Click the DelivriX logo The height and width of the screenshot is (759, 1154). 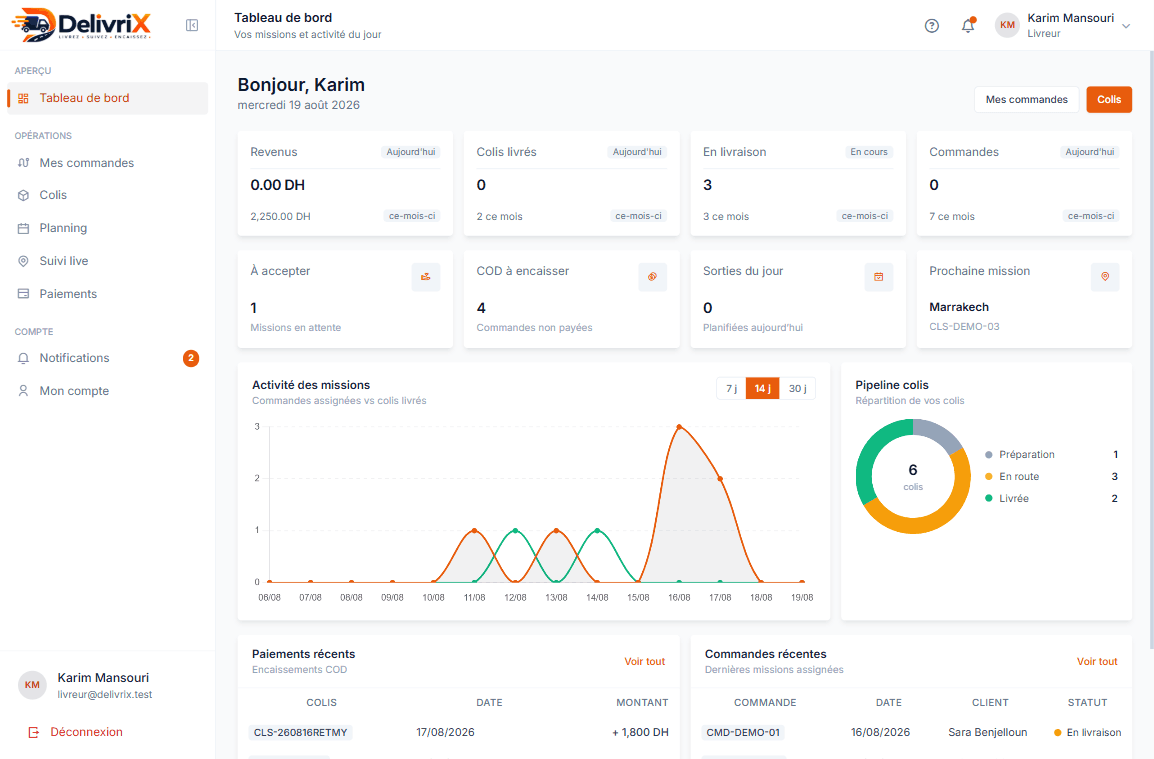click(81, 25)
